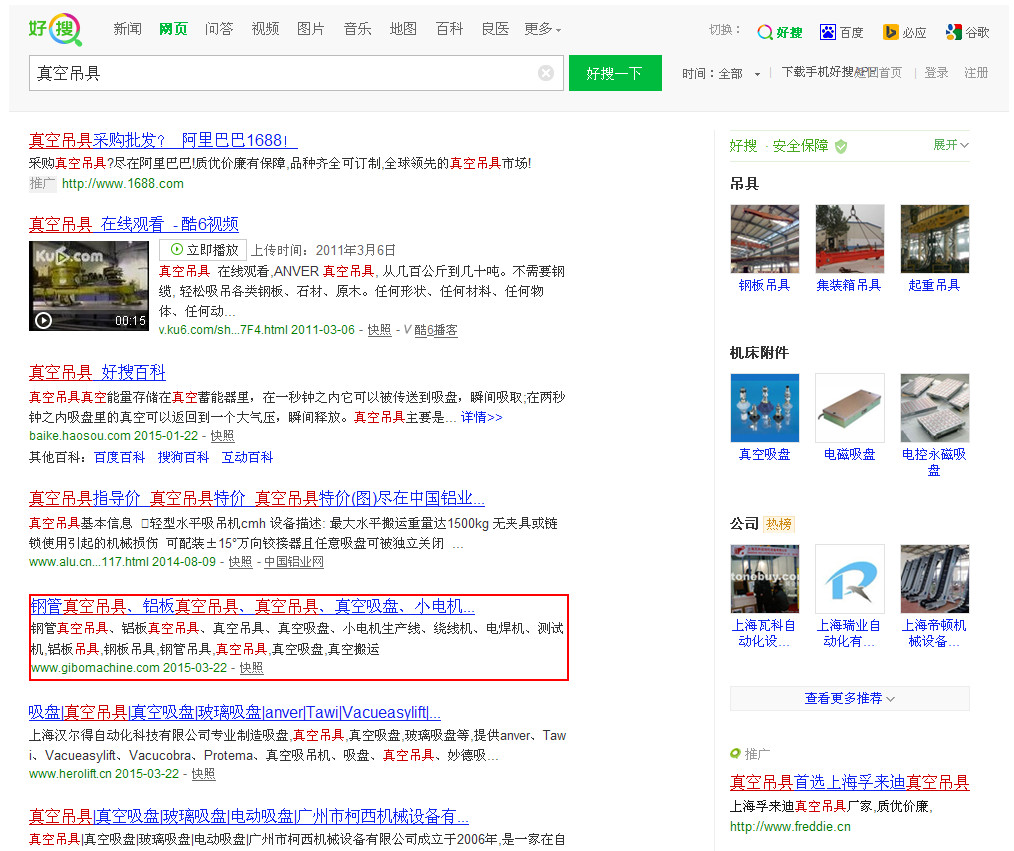
Task: Open the 音乐 tab
Action: 358,29
